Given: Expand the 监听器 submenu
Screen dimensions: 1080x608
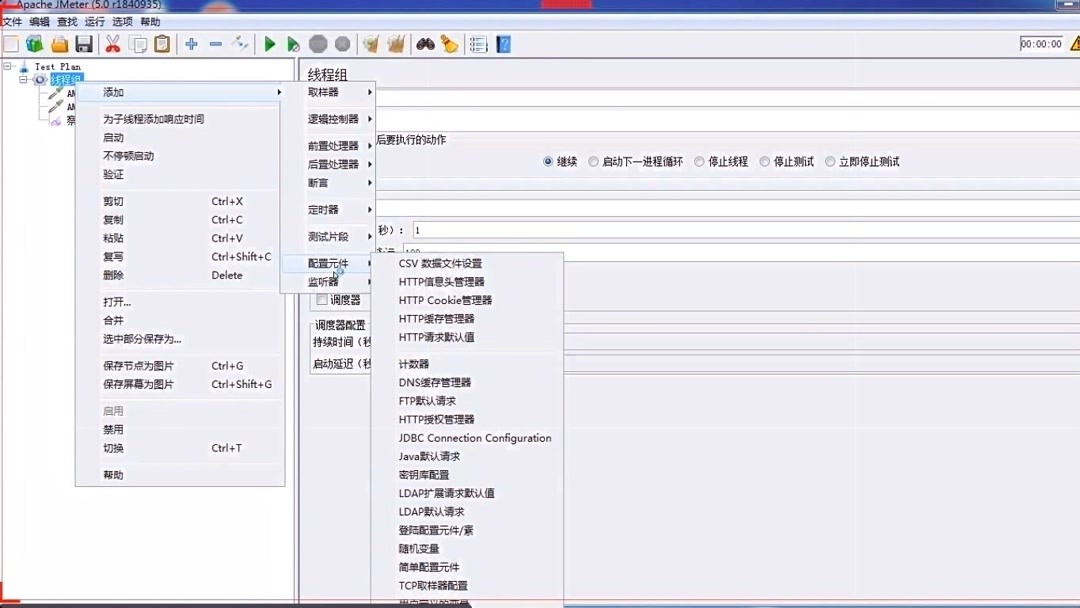Looking at the screenshot, I should coord(322,283).
